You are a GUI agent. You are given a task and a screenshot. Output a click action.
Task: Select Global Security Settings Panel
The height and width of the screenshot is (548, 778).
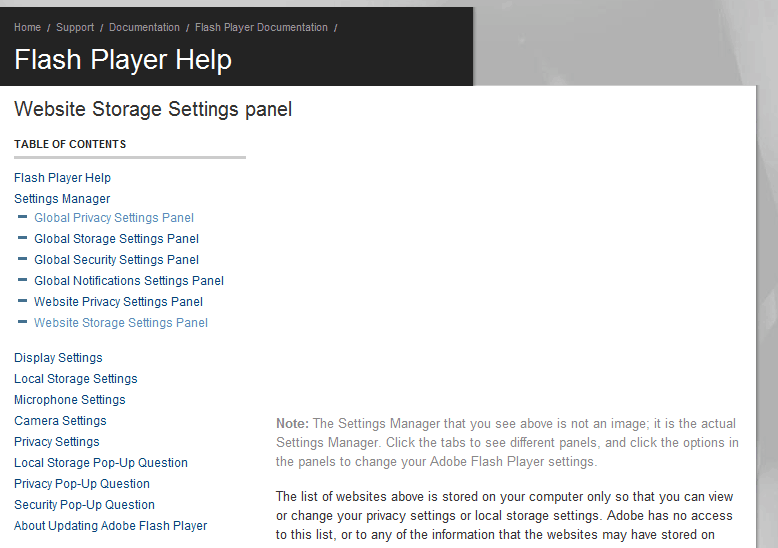pos(117,260)
